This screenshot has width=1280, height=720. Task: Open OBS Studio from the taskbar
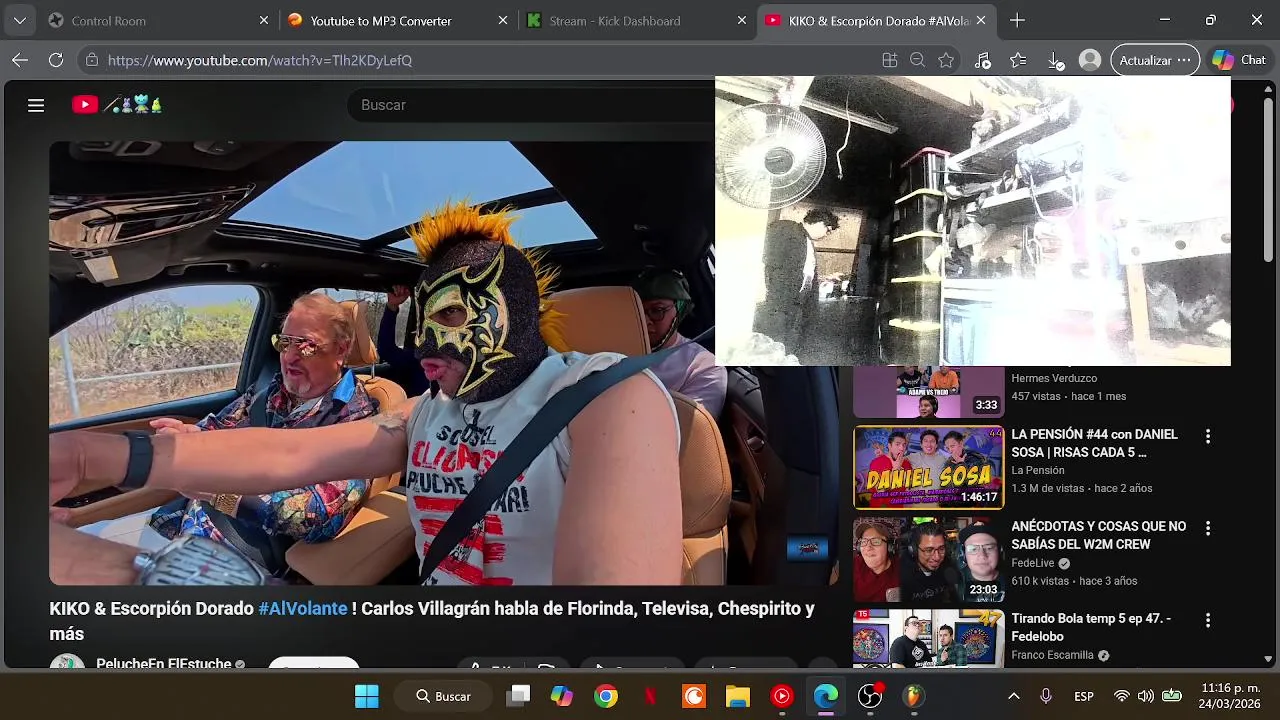click(870, 696)
